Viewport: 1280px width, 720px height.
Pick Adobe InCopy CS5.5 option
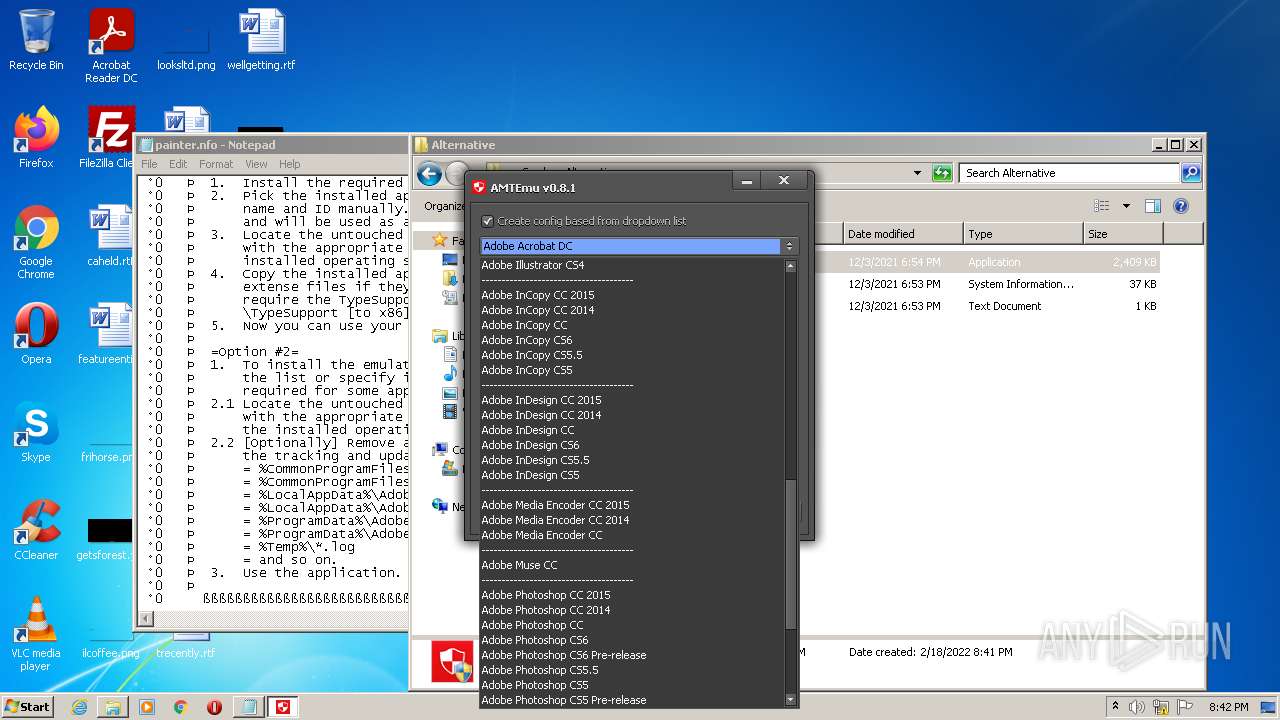coord(631,355)
